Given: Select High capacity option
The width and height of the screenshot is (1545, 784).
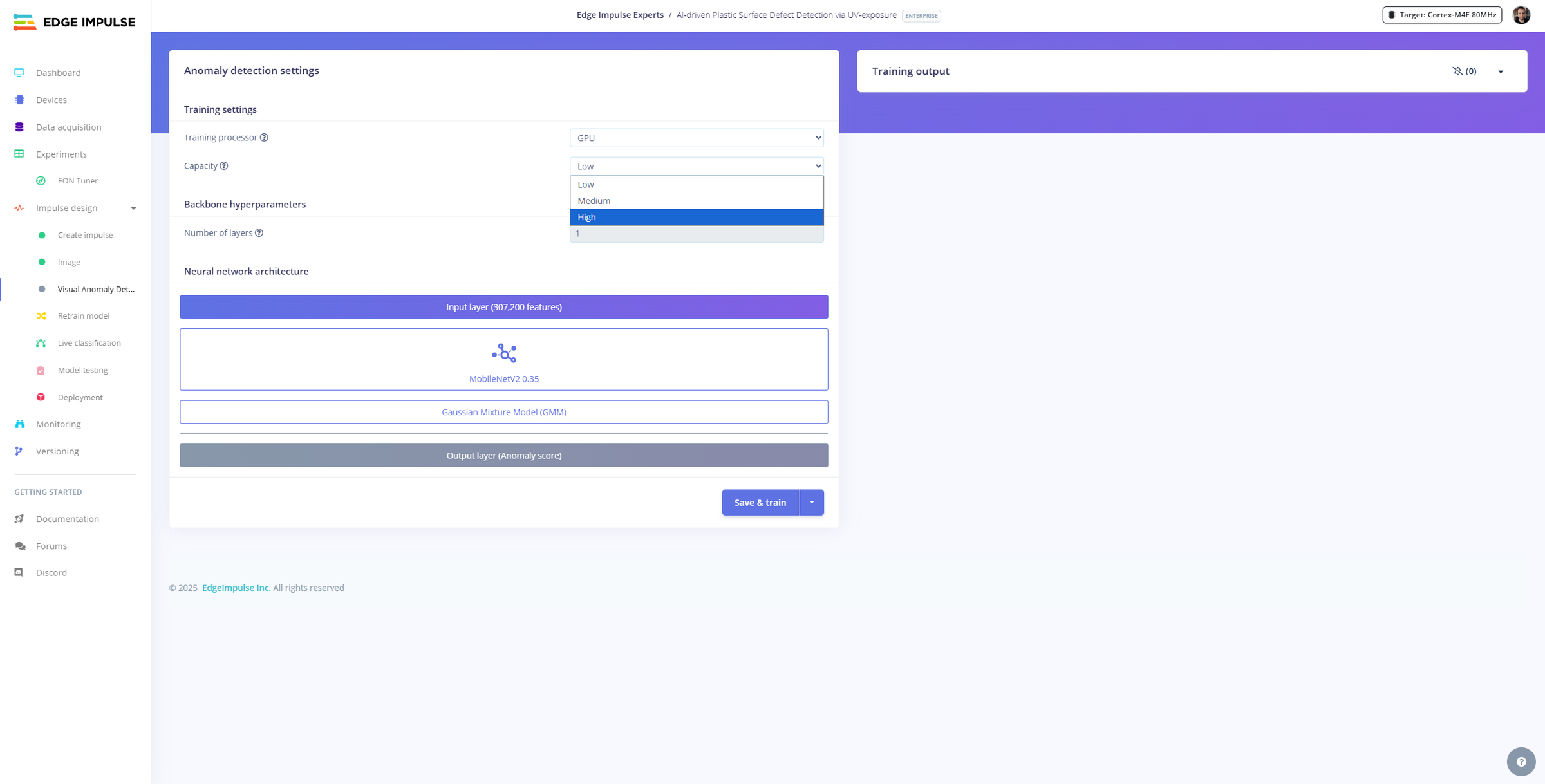Looking at the screenshot, I should [697, 217].
